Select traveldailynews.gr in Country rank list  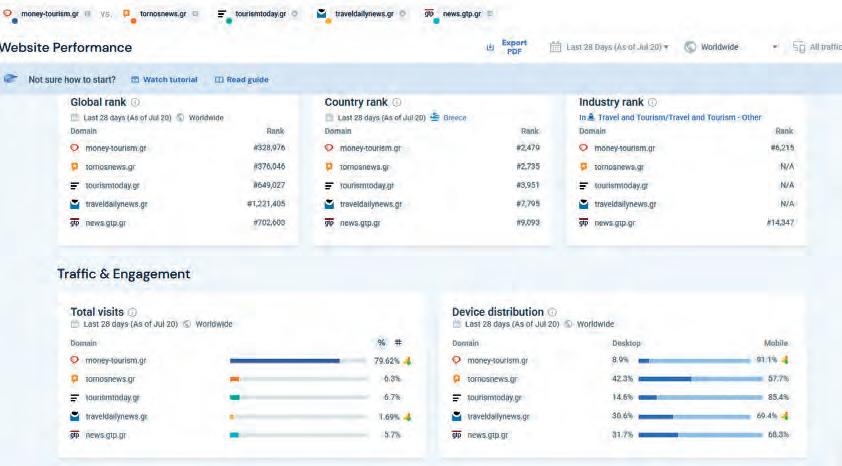pyautogui.click(x=371, y=204)
